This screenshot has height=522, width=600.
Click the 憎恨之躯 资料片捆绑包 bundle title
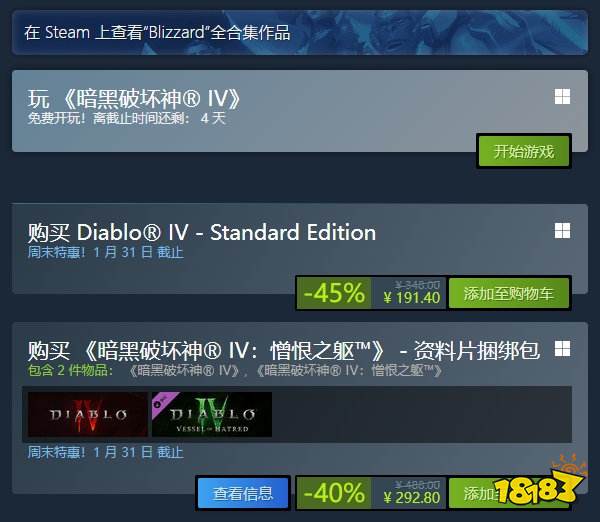pos(284,351)
